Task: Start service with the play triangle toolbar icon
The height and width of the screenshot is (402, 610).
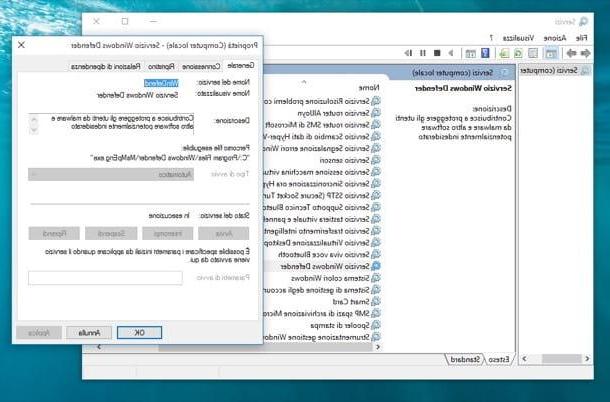Action: click(x=451, y=53)
